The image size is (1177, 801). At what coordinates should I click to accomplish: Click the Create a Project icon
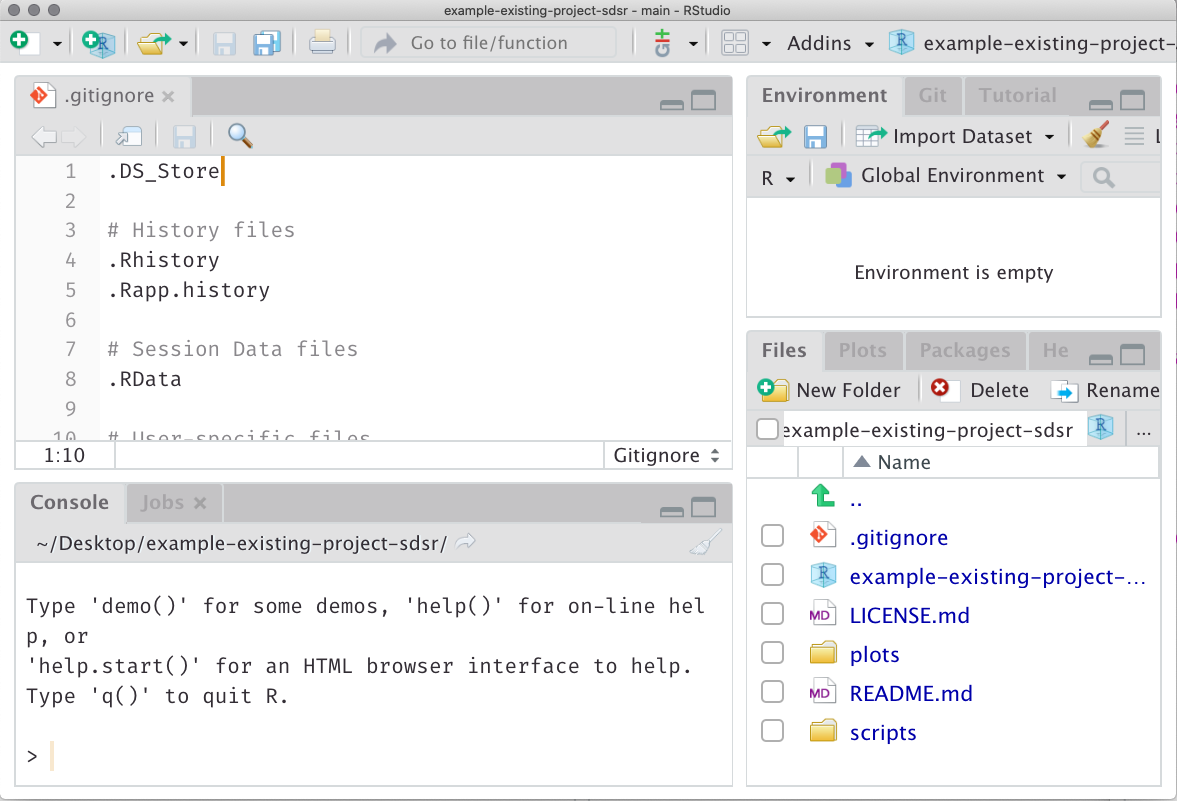98,43
